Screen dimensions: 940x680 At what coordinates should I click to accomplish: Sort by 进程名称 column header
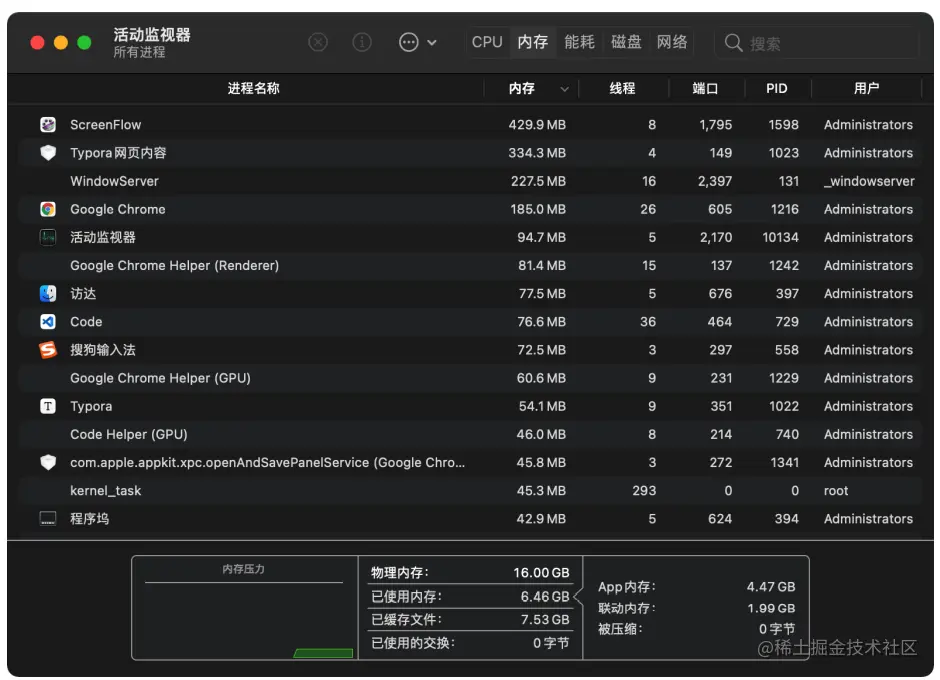pyautogui.click(x=253, y=89)
